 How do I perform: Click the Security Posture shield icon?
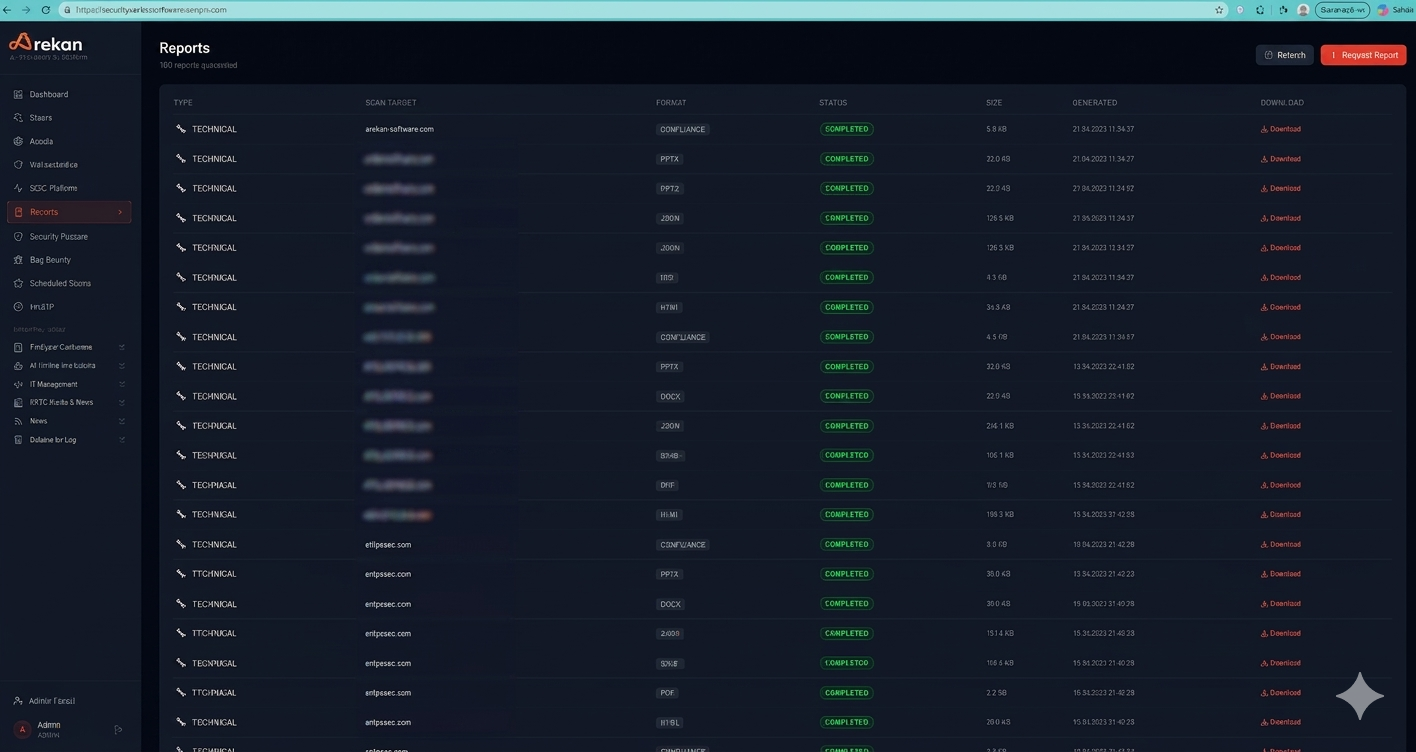[17, 236]
